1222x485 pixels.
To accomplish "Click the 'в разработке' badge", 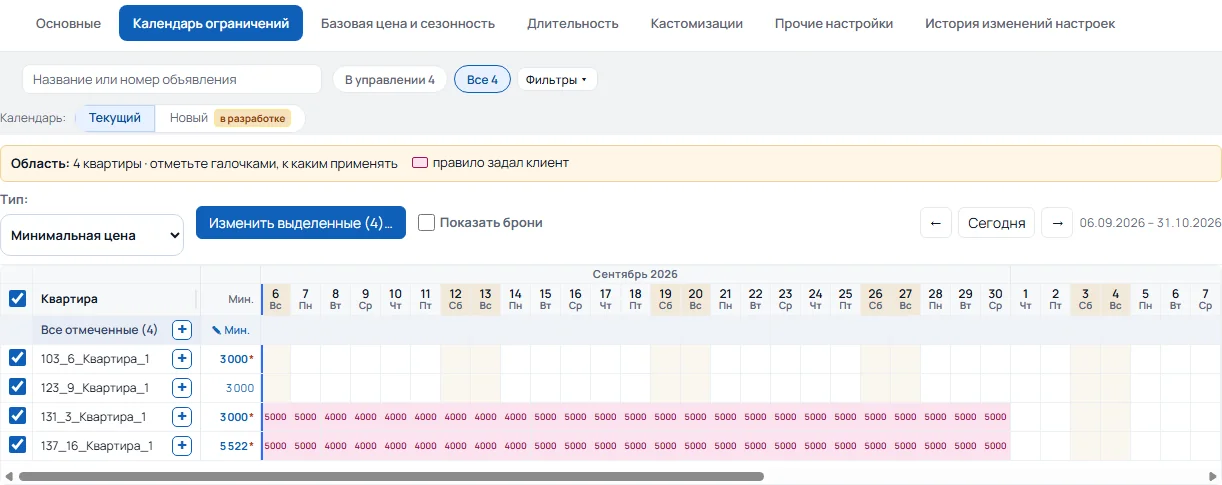I will point(253,118).
